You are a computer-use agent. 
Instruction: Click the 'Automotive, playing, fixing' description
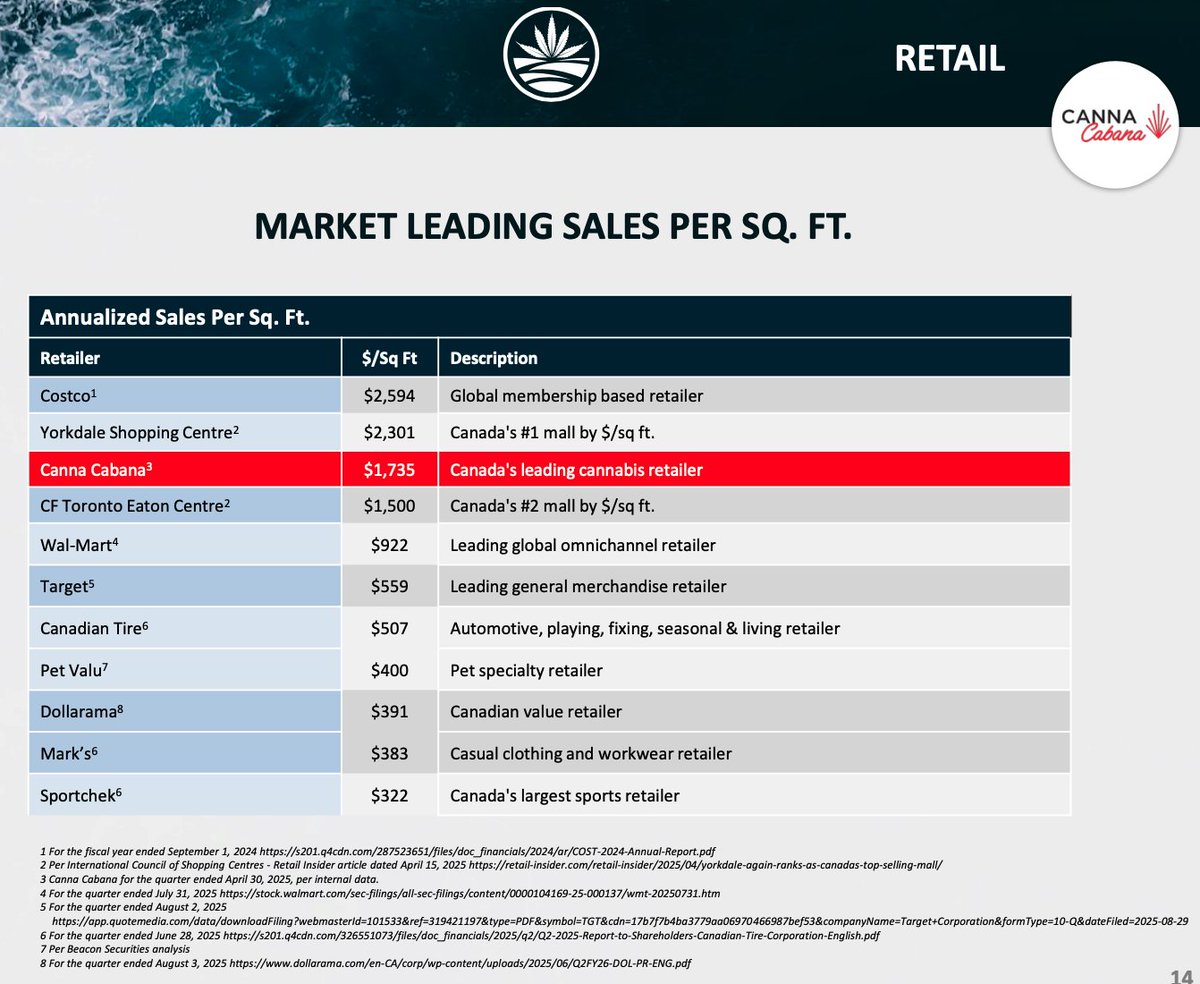[645, 629]
